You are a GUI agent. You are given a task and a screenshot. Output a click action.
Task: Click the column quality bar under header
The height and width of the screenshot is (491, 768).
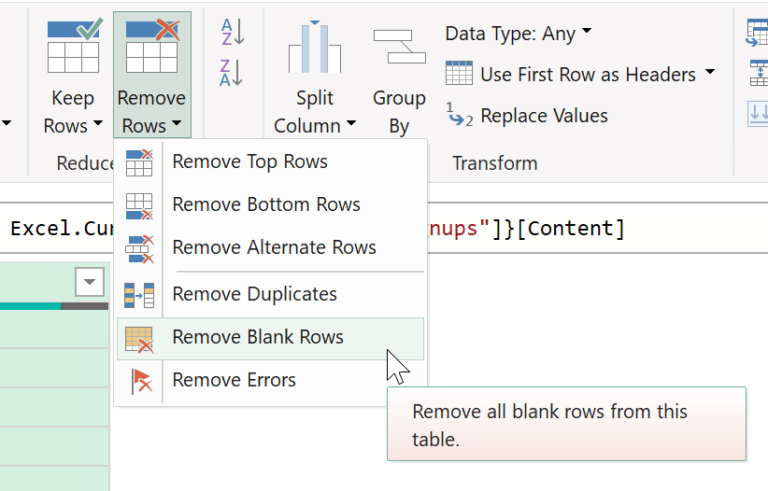pyautogui.click(x=54, y=306)
